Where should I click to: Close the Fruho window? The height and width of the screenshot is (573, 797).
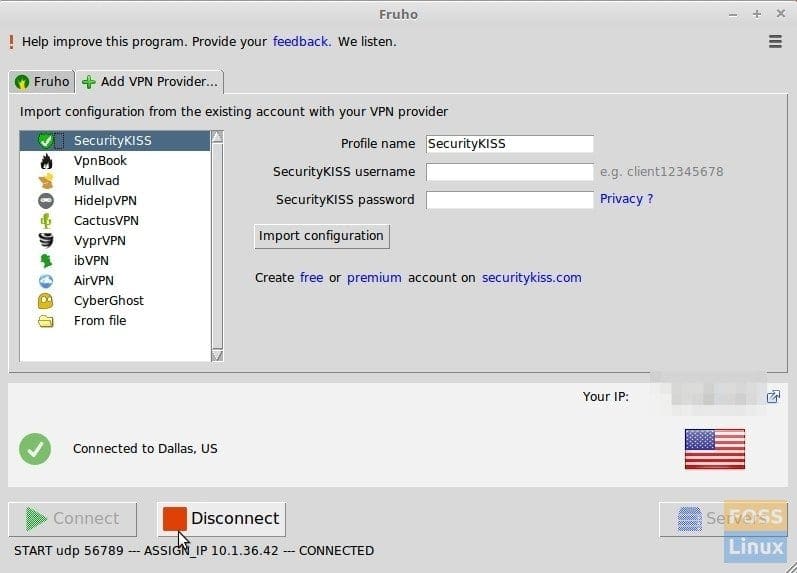pos(781,14)
